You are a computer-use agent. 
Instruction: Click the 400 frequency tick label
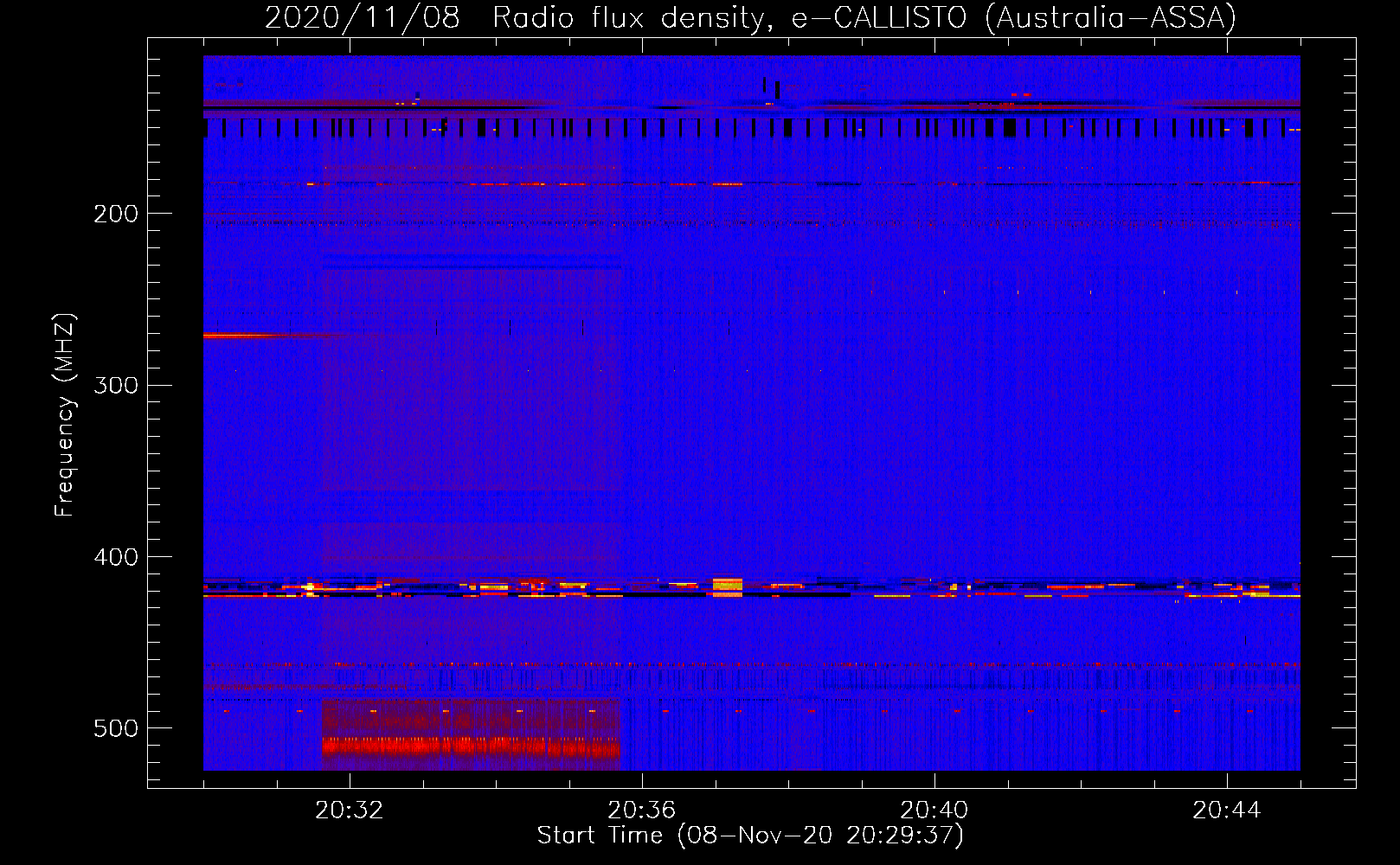click(x=116, y=557)
